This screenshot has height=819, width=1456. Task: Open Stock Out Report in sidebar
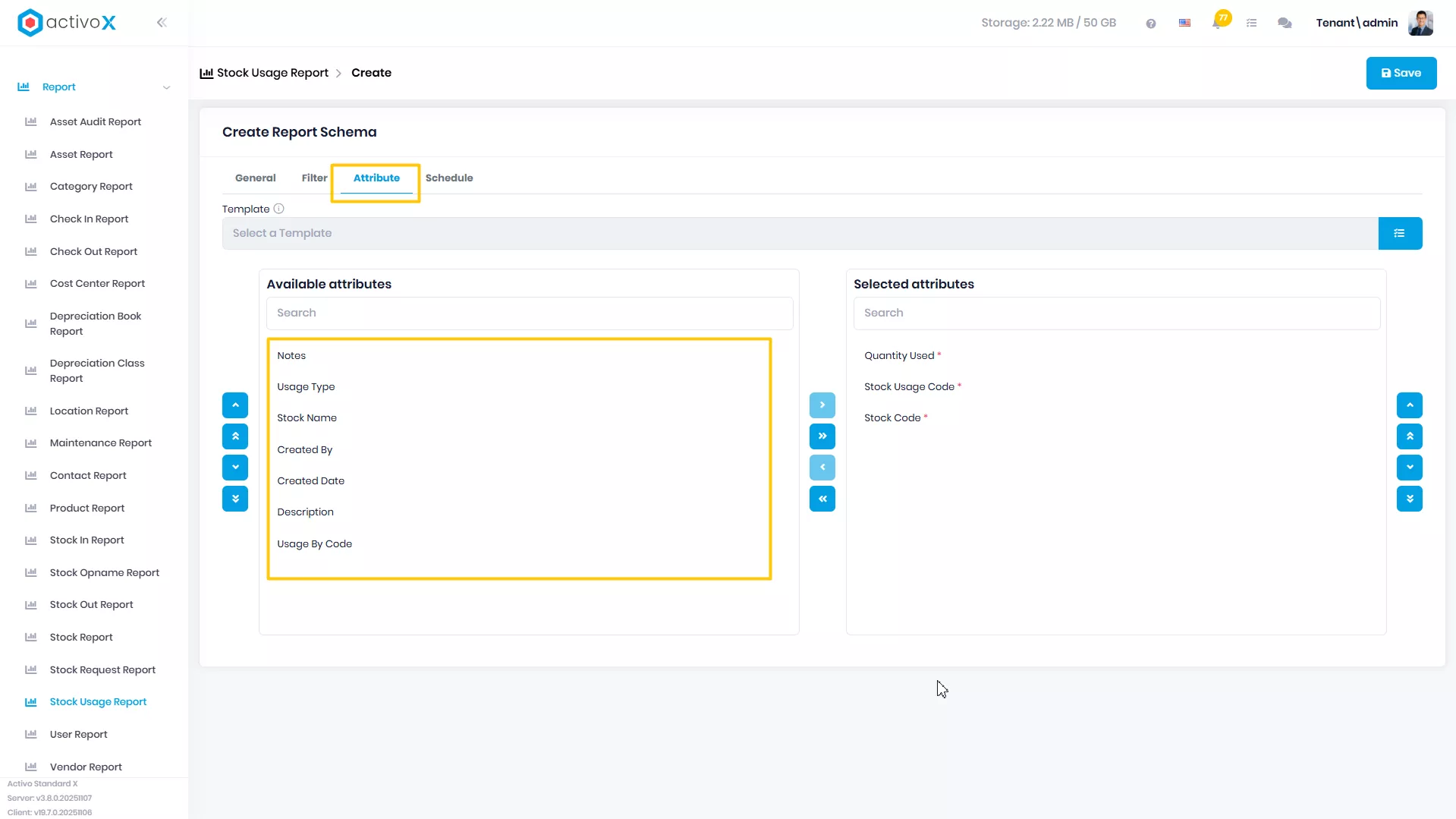pyautogui.click(x=92, y=605)
